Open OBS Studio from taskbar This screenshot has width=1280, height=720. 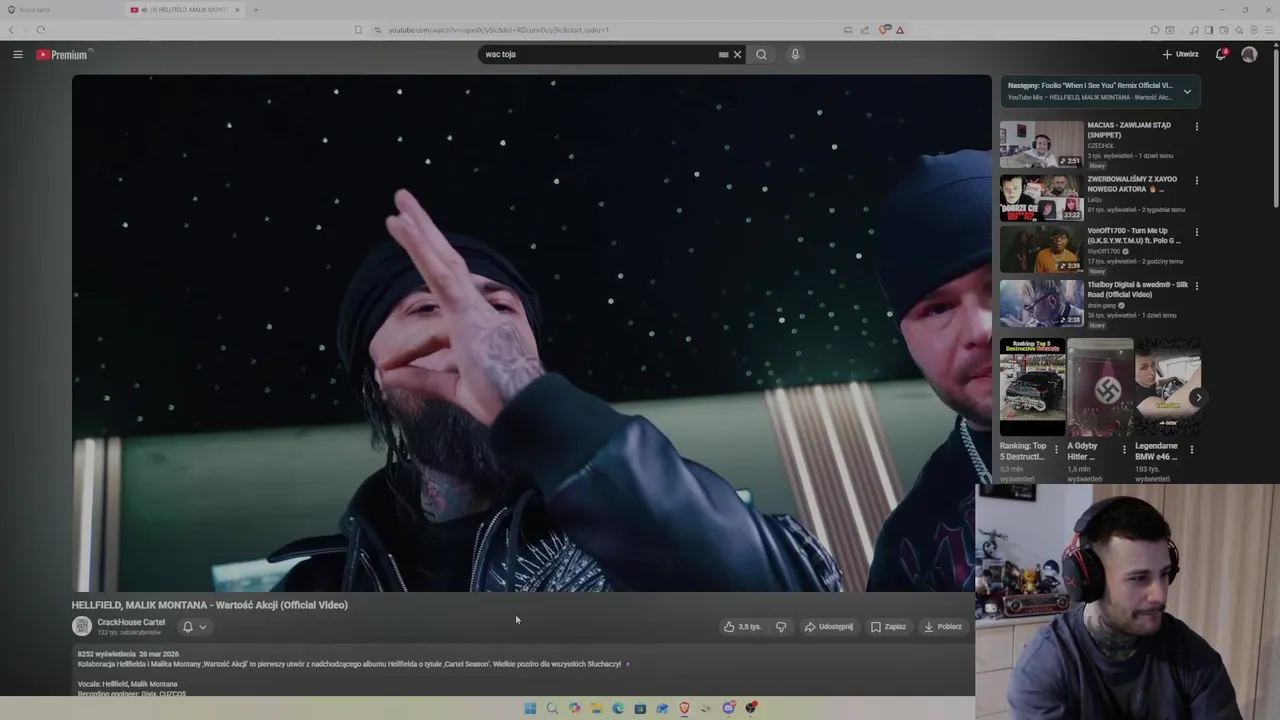[751, 708]
